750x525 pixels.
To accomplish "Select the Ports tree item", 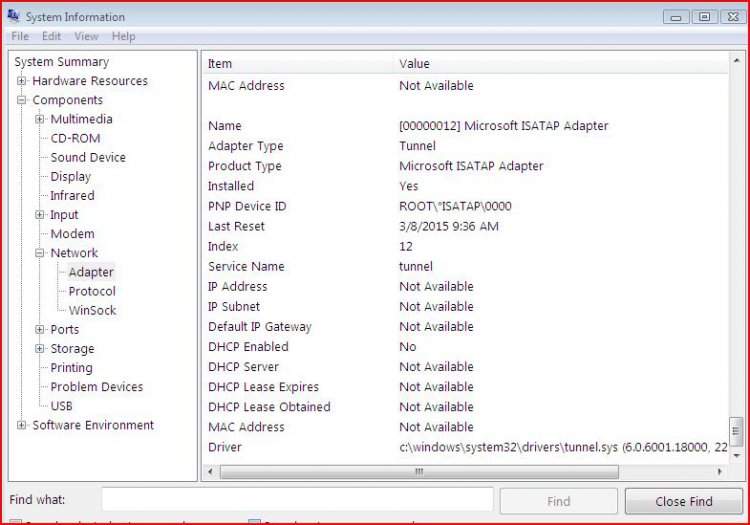I will [65, 329].
